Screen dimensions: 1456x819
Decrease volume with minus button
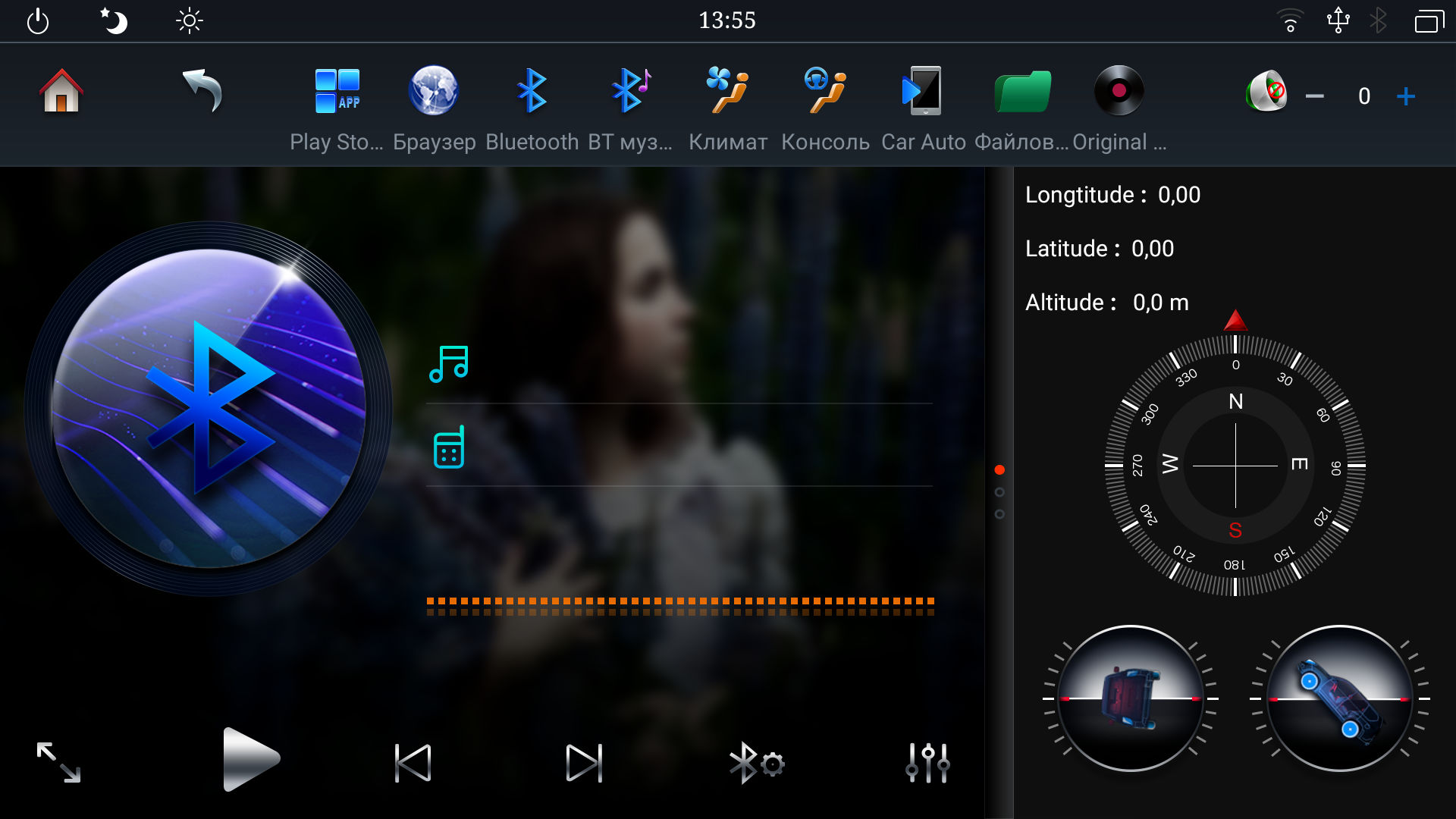[1315, 96]
